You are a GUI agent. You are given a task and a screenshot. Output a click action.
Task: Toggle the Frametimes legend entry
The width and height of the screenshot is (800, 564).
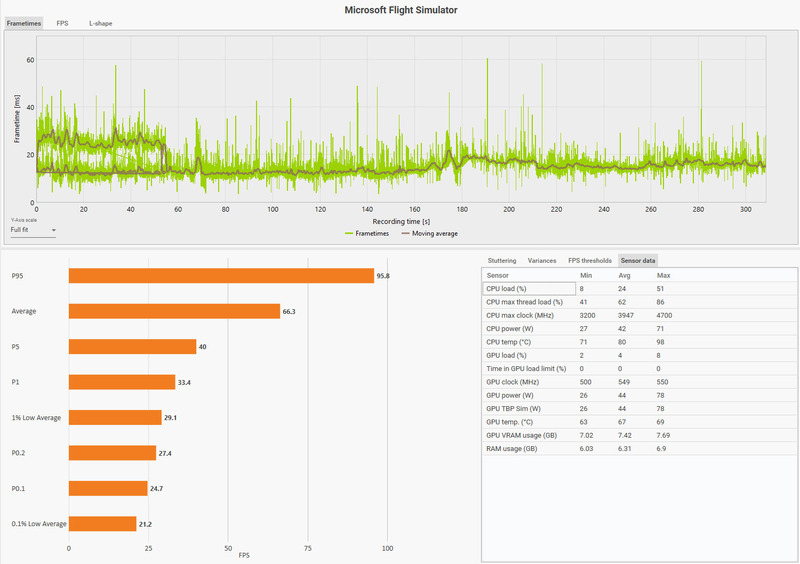click(367, 233)
